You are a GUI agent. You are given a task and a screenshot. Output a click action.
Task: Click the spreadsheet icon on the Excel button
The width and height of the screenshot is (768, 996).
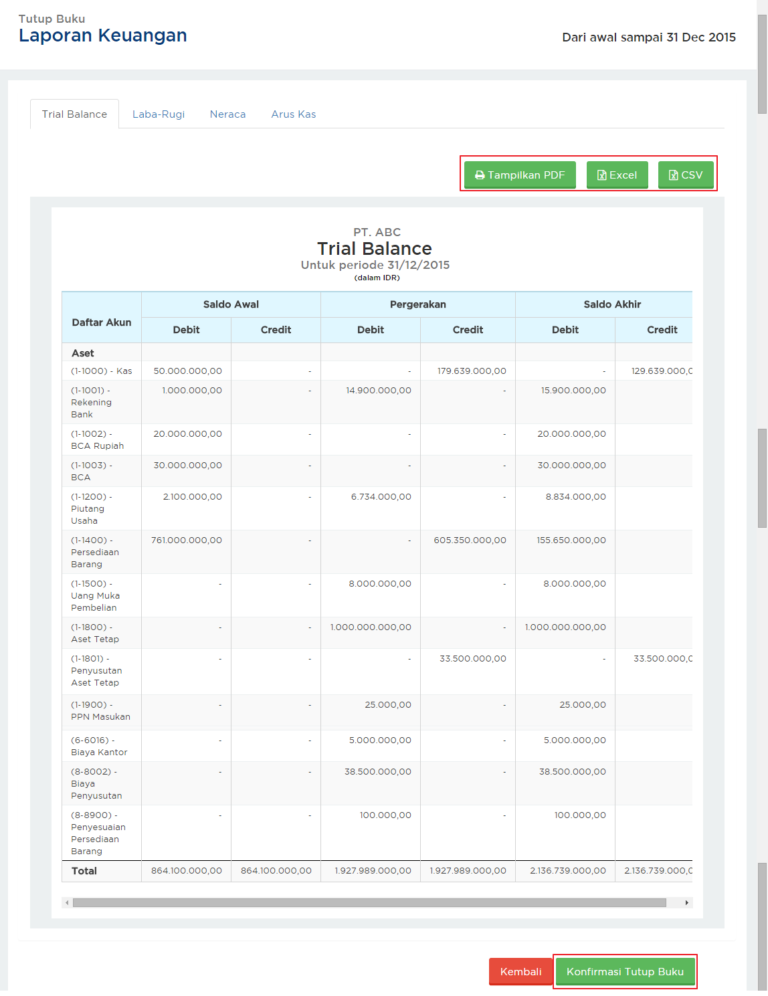pyautogui.click(x=601, y=175)
